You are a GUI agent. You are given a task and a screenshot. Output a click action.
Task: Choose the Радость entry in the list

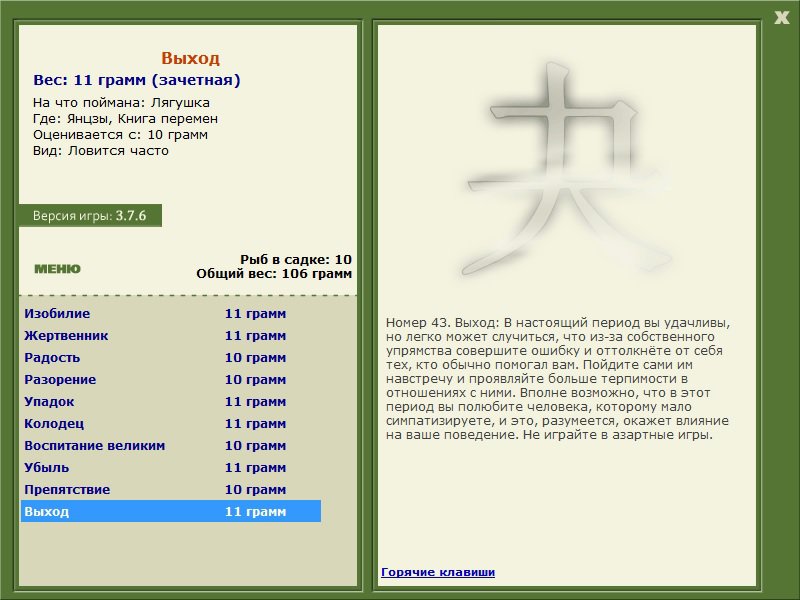point(171,357)
